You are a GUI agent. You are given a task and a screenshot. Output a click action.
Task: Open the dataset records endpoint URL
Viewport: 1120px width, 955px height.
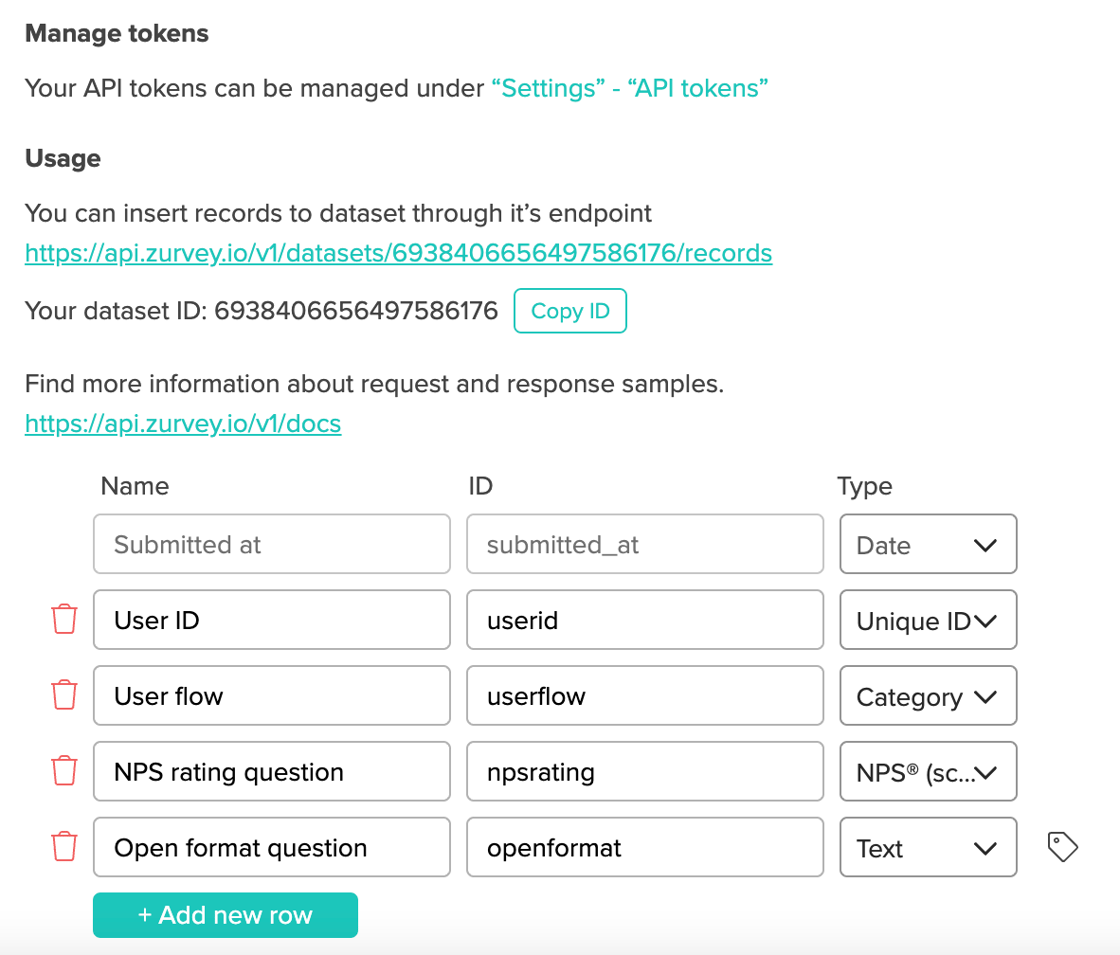pos(397,253)
